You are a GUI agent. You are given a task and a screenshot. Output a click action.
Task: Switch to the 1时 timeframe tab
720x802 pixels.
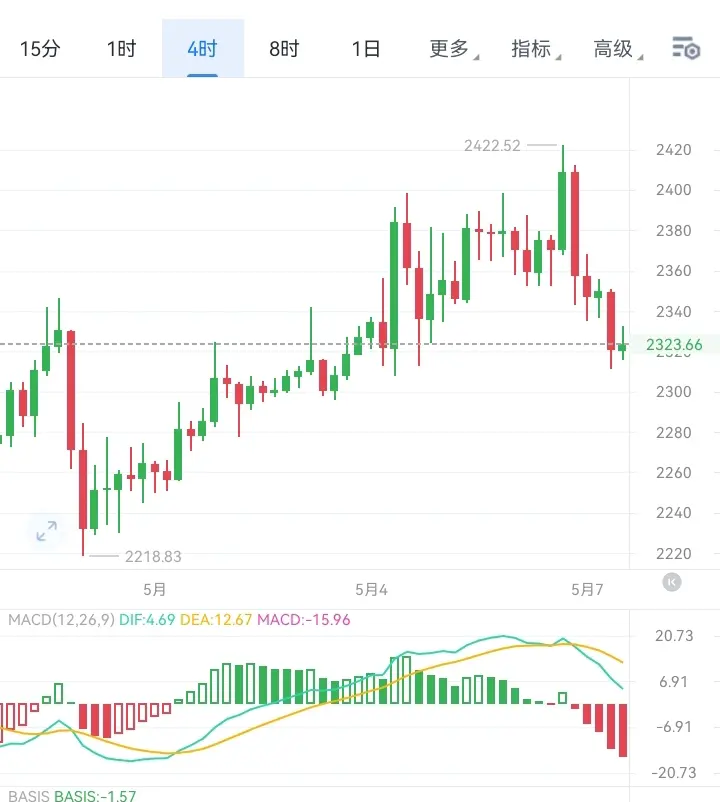(121, 49)
